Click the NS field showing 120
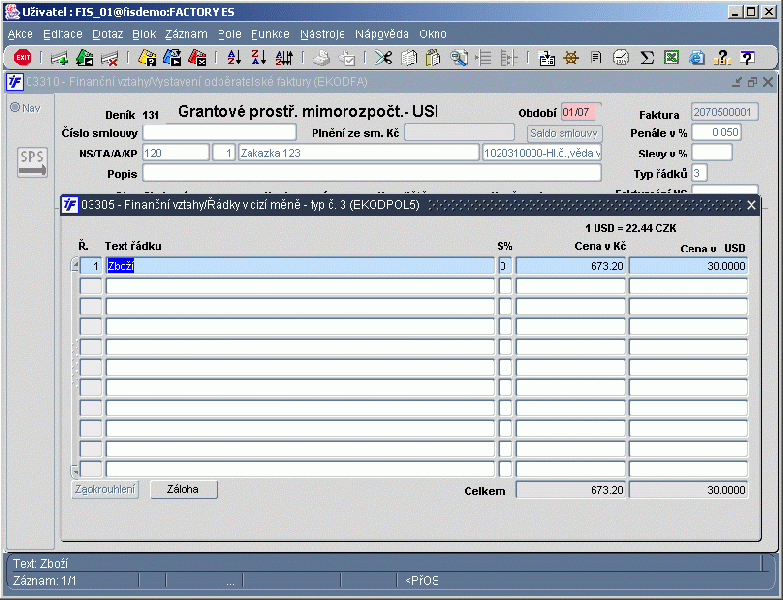This screenshot has width=783, height=600. click(176, 153)
